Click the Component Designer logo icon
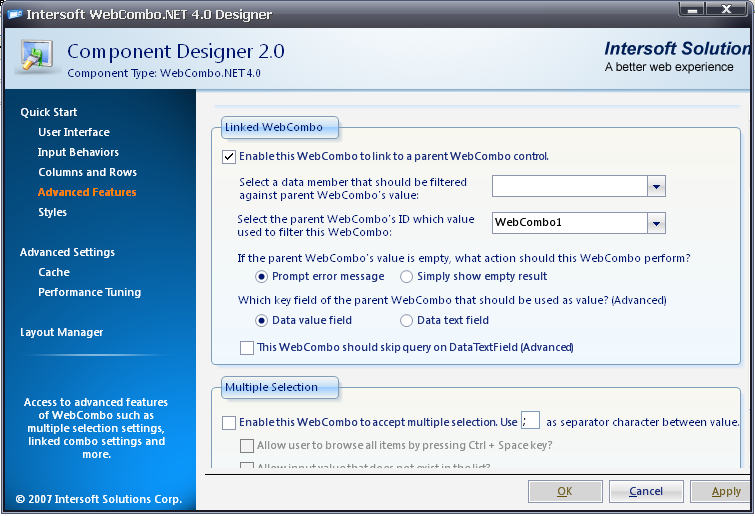 [x=37, y=56]
